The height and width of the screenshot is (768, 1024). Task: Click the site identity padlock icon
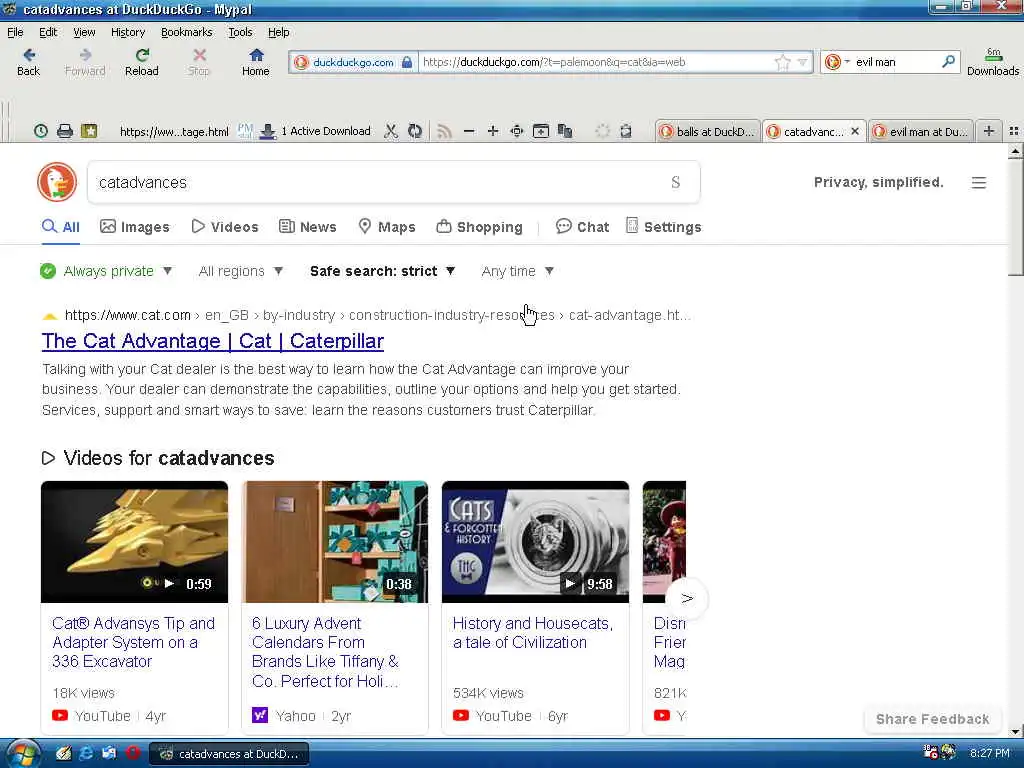(407, 62)
